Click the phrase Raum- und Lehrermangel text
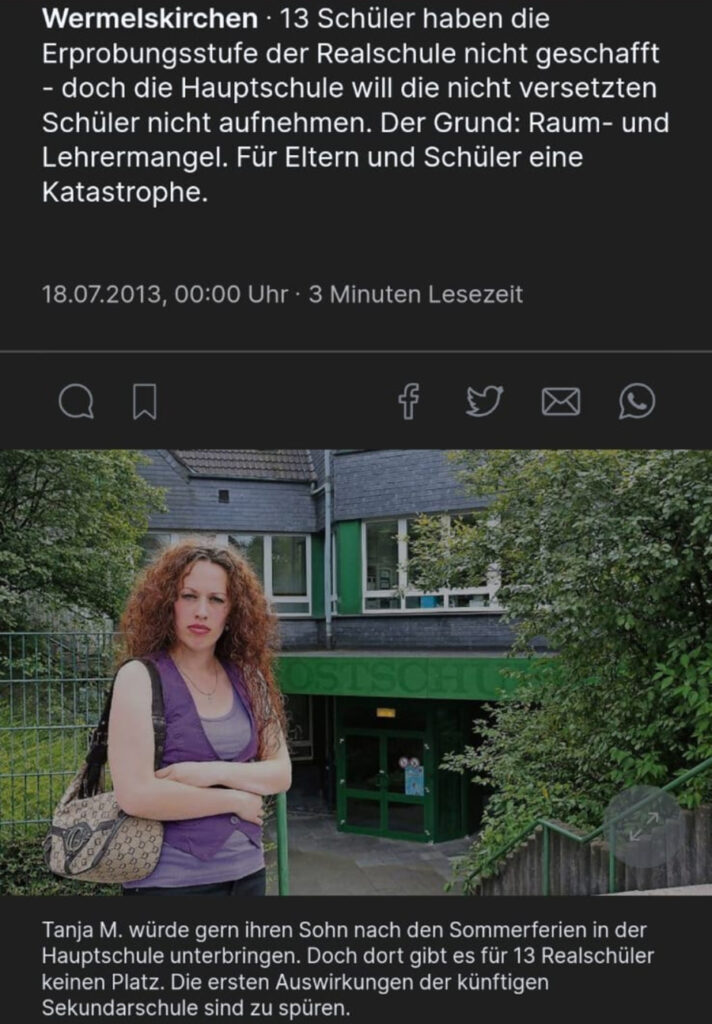The image size is (712, 1024). [x=356, y=140]
